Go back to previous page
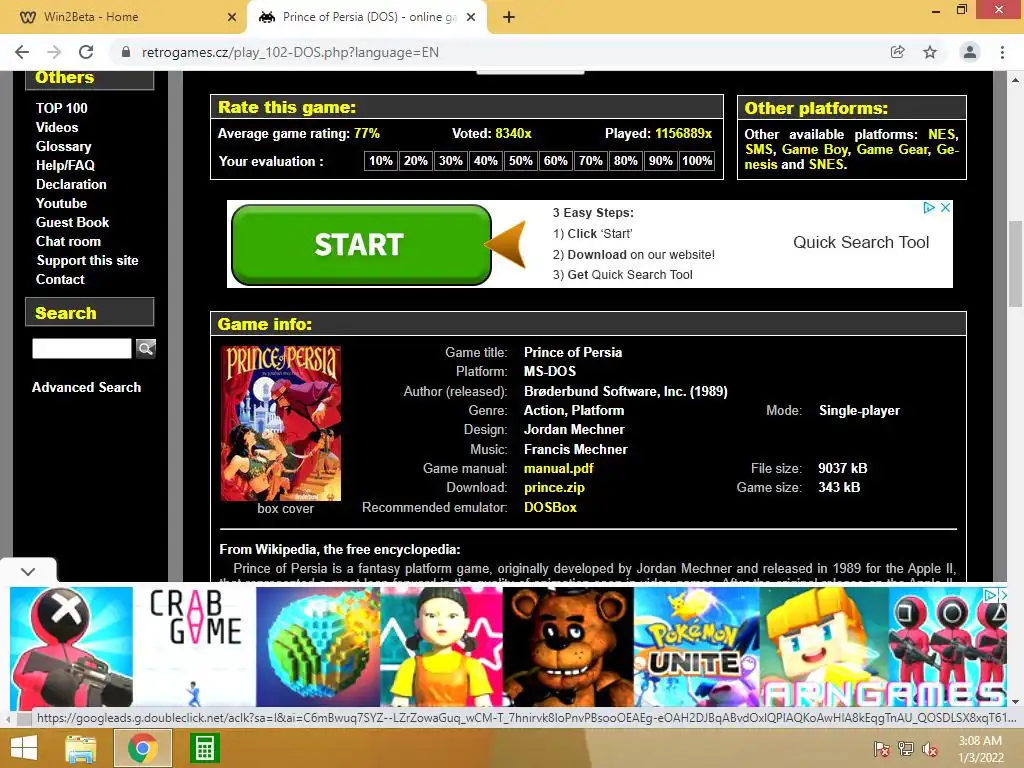 coord(22,52)
